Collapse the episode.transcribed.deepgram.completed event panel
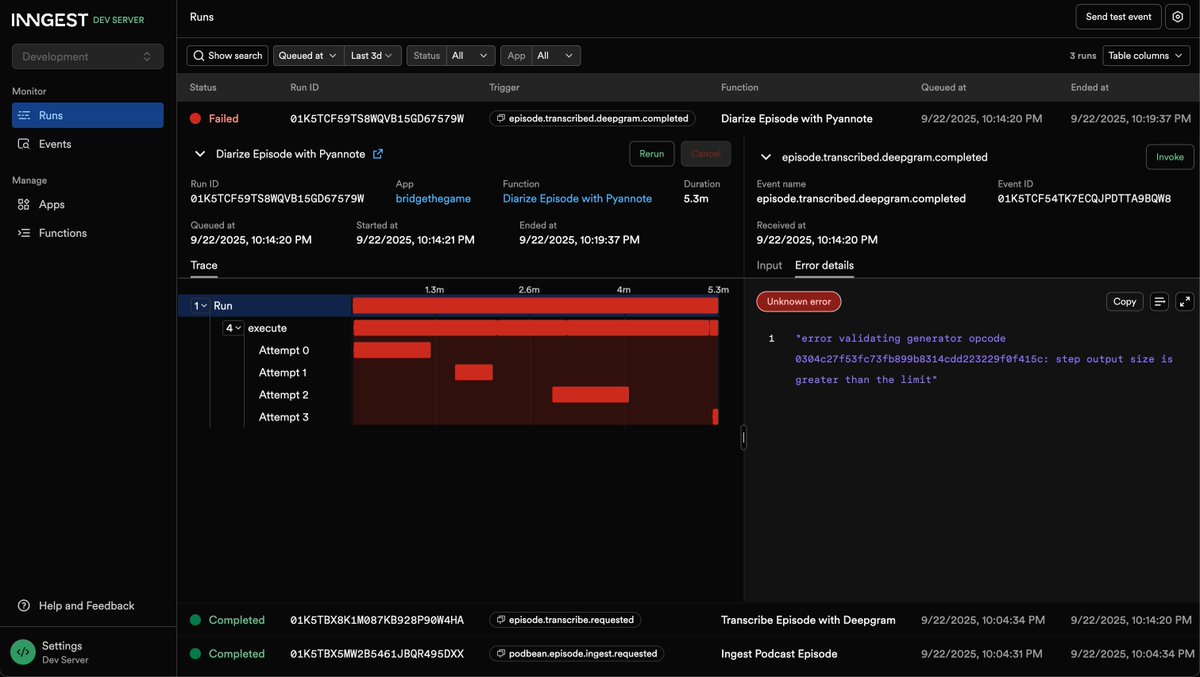This screenshot has width=1200, height=677. (766, 157)
